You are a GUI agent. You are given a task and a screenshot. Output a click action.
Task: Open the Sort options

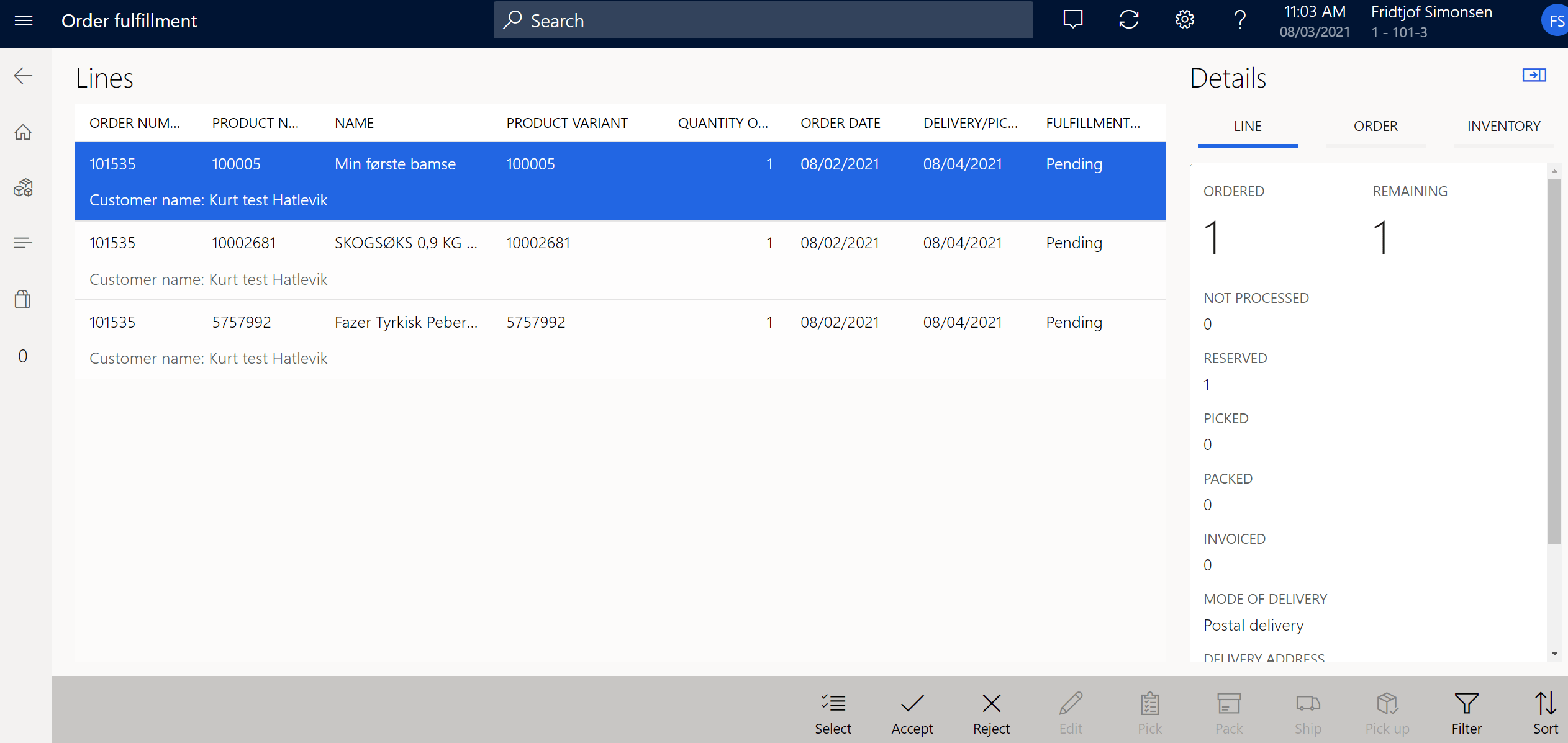(x=1544, y=713)
